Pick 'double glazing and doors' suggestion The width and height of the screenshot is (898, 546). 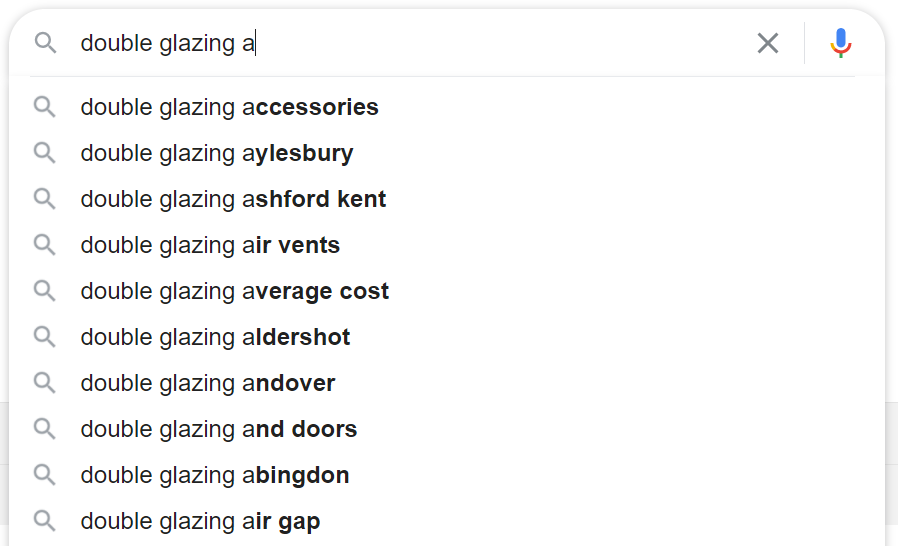click(447, 429)
